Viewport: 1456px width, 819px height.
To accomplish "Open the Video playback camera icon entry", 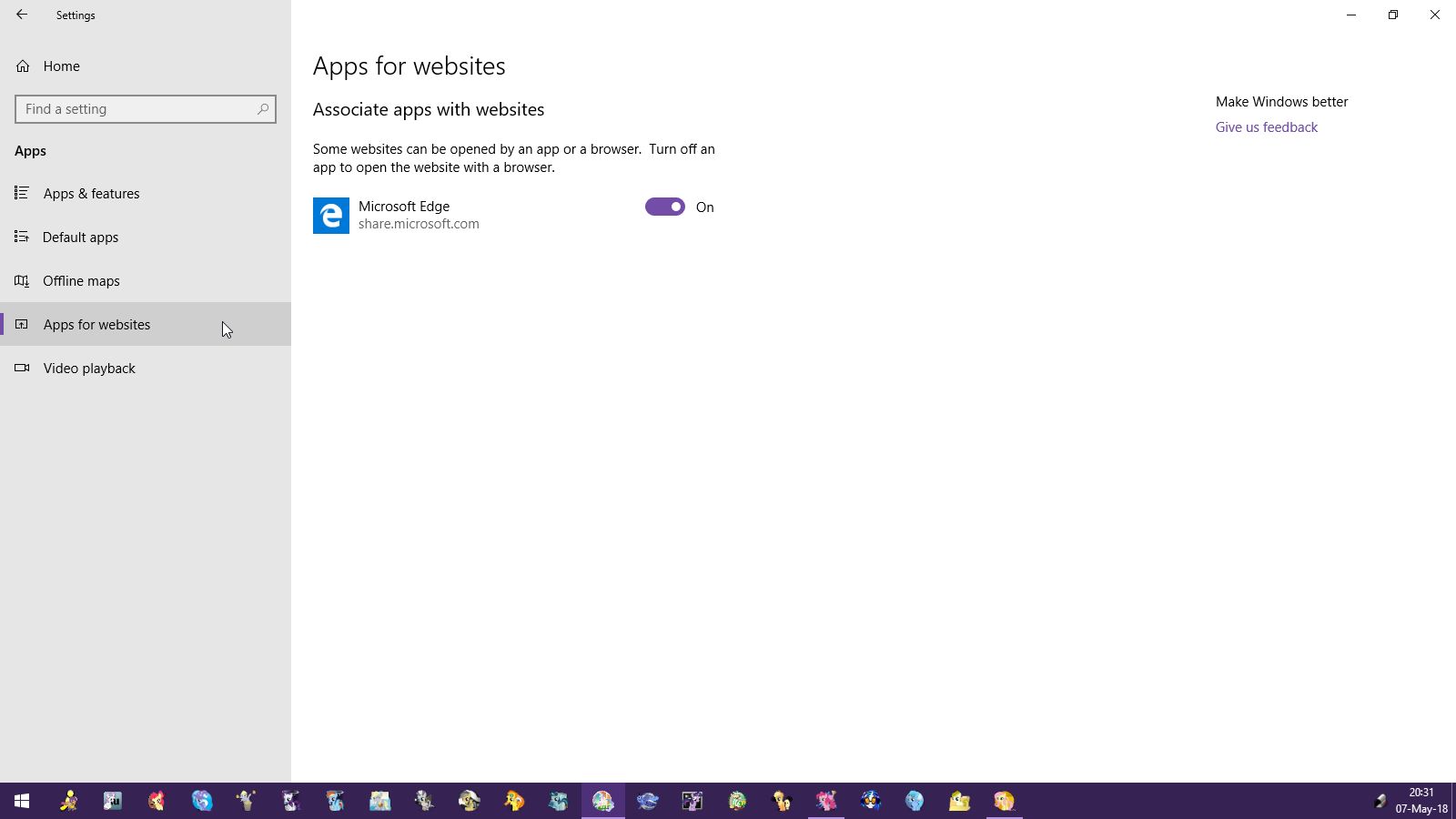I will point(22,368).
